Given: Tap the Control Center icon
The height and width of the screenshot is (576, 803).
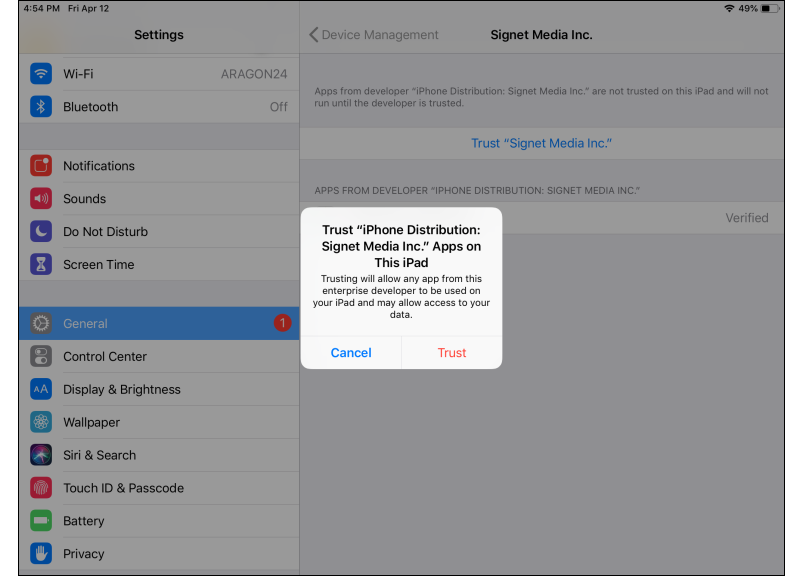Looking at the screenshot, I should [41, 357].
